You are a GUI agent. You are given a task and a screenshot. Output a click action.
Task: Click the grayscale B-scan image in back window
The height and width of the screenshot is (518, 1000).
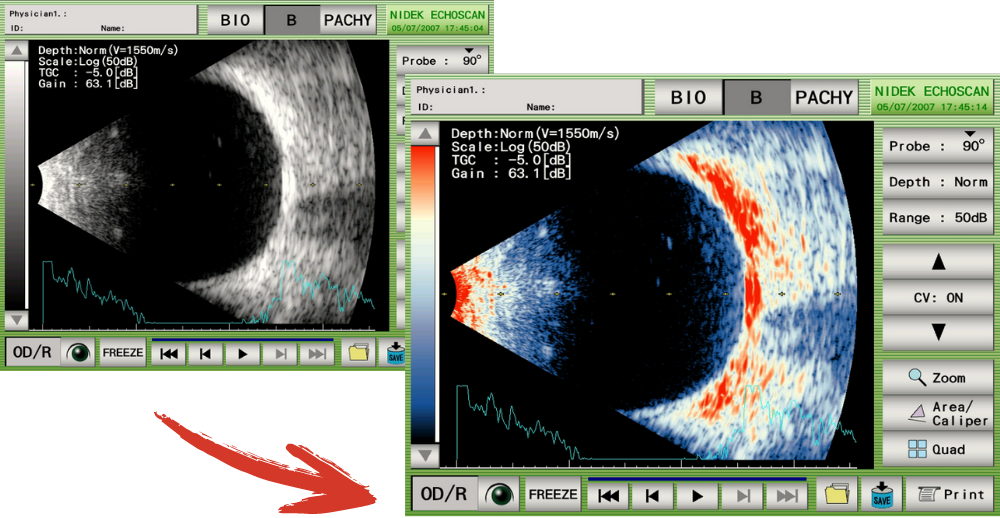coord(210,185)
